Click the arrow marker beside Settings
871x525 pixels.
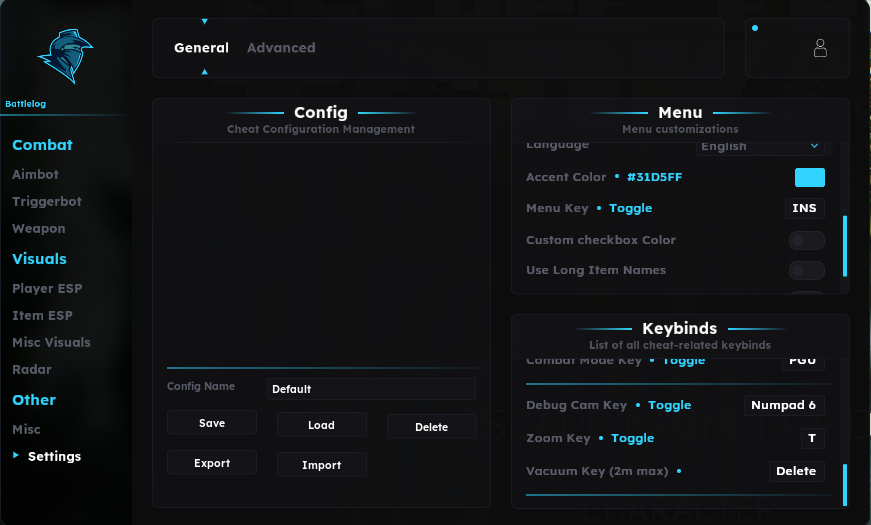(16, 456)
